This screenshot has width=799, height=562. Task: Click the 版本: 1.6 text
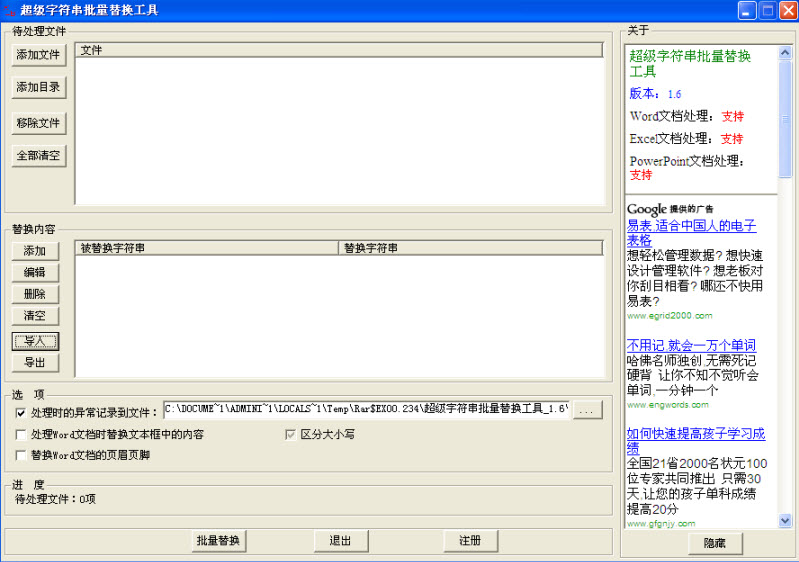[655, 94]
